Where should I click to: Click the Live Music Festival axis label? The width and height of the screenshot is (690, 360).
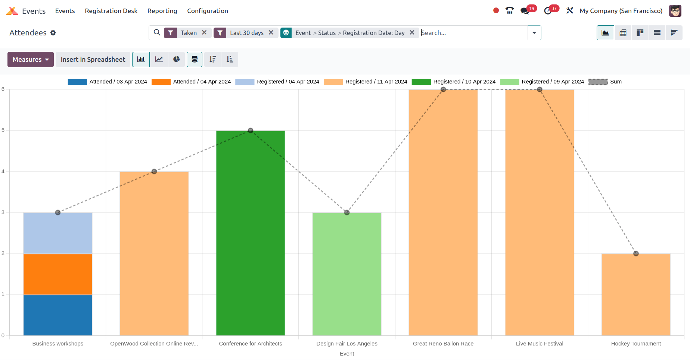tap(540, 344)
